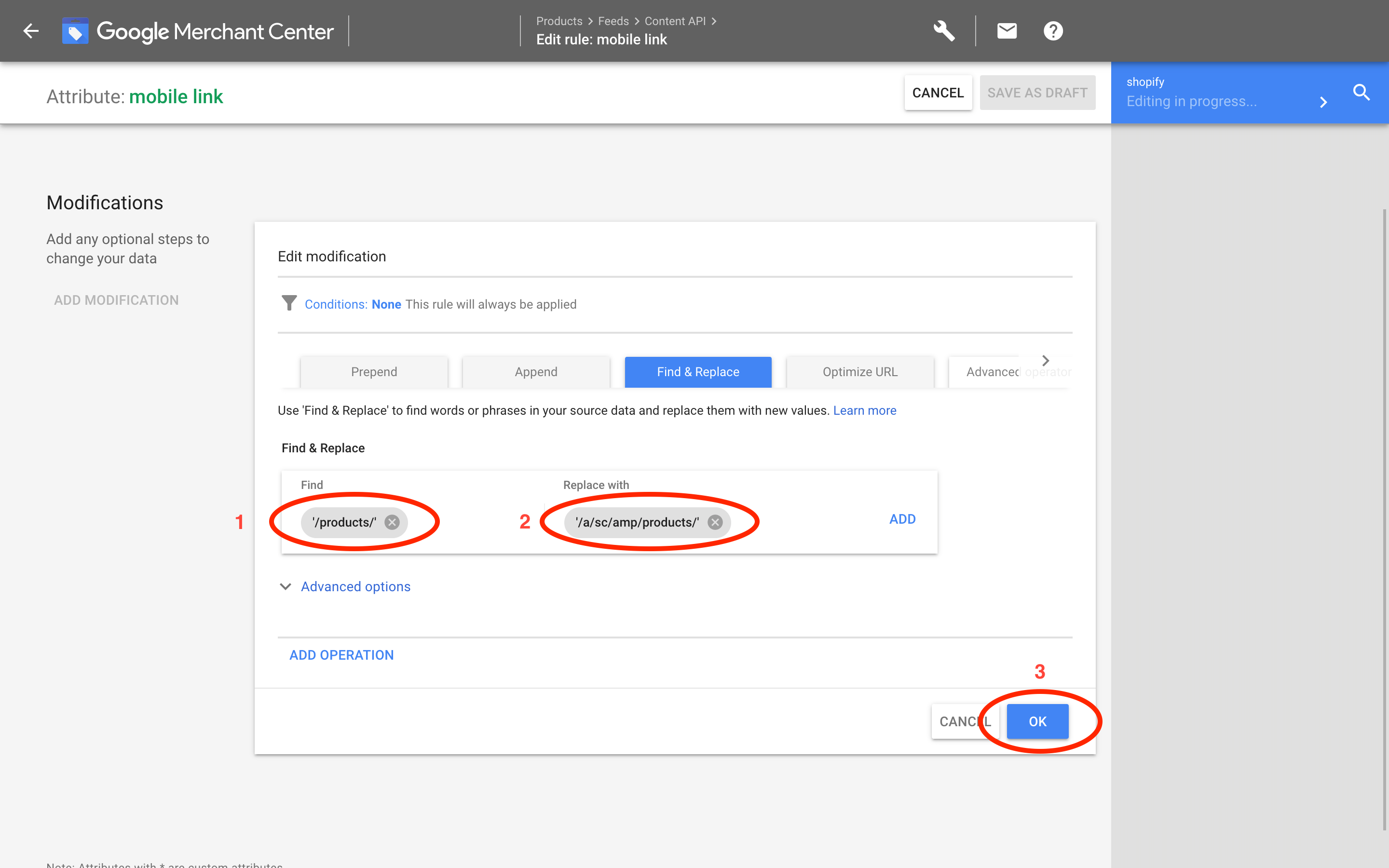Expand shopify Editing in progress panel
Screen dimensions: 1389x868
[1323, 102]
